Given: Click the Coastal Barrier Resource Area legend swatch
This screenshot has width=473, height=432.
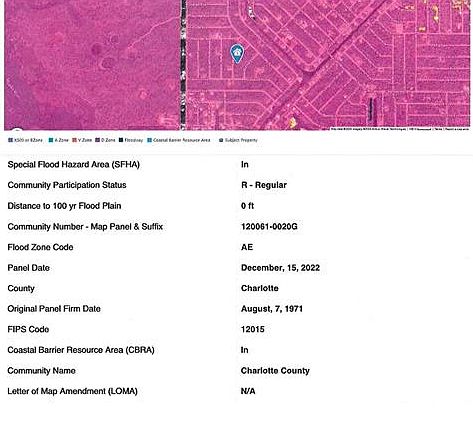Looking at the screenshot, I should tap(150, 140).
